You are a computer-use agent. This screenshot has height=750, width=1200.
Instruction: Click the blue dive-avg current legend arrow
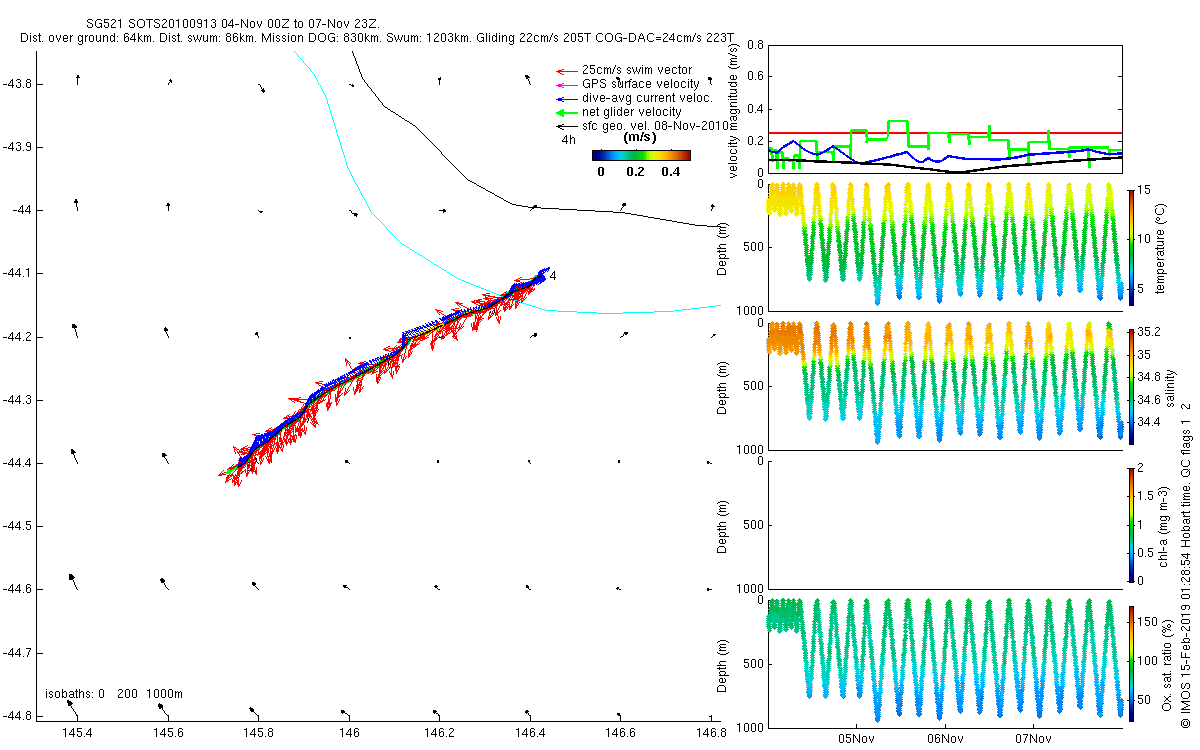566,99
